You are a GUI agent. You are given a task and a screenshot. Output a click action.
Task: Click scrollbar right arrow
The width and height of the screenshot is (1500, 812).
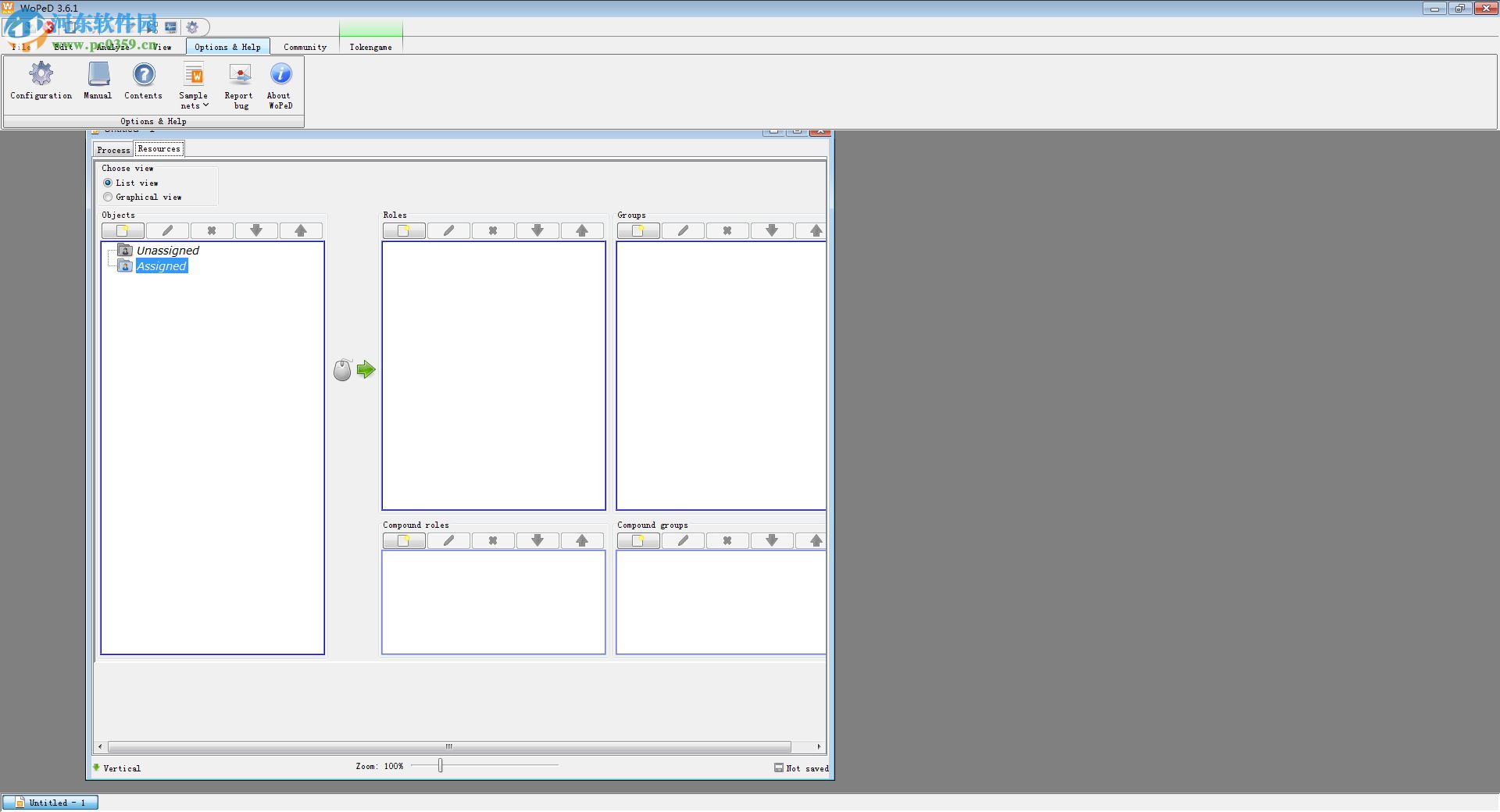[818, 746]
